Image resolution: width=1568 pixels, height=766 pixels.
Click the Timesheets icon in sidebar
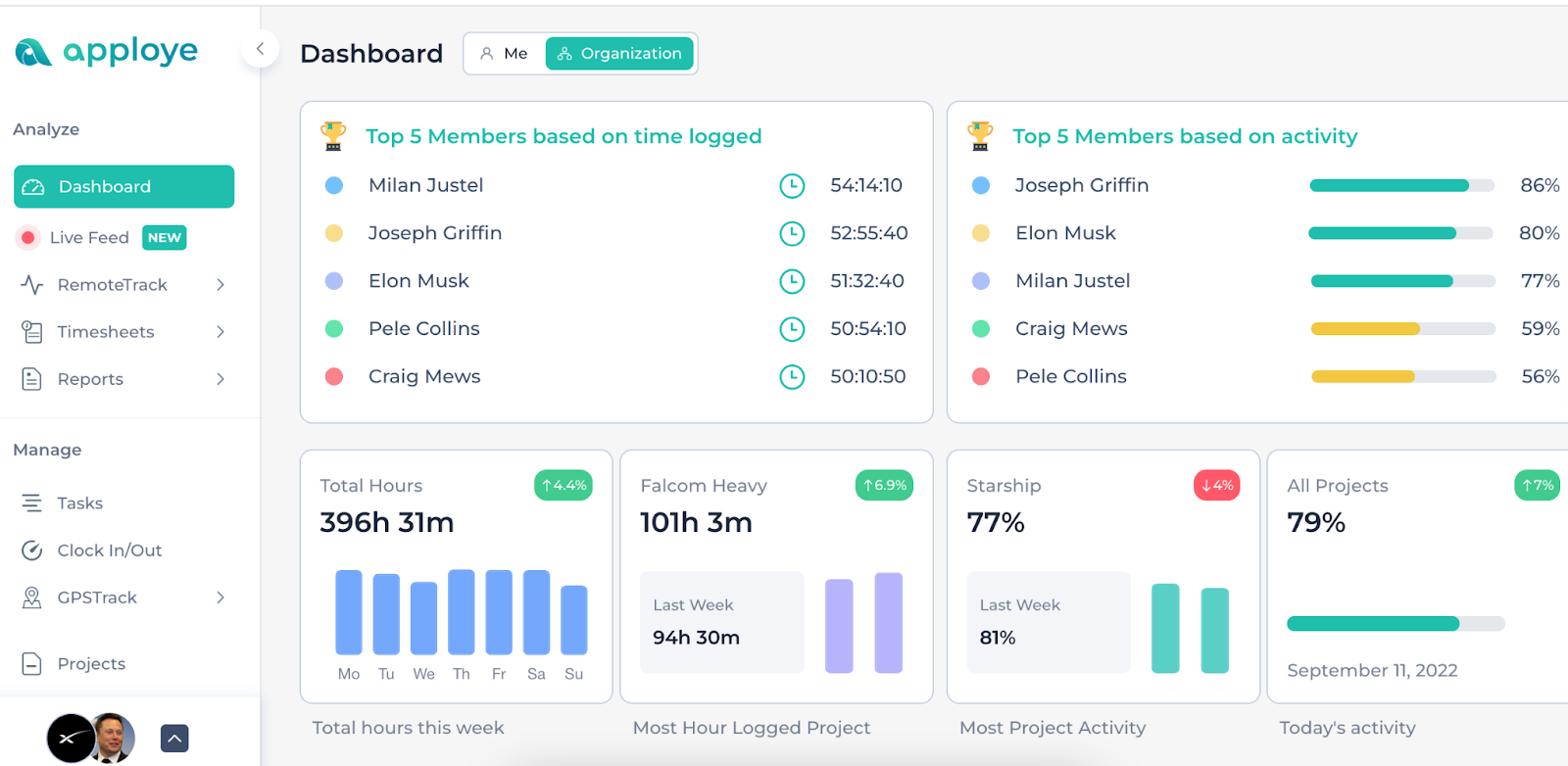tap(32, 332)
